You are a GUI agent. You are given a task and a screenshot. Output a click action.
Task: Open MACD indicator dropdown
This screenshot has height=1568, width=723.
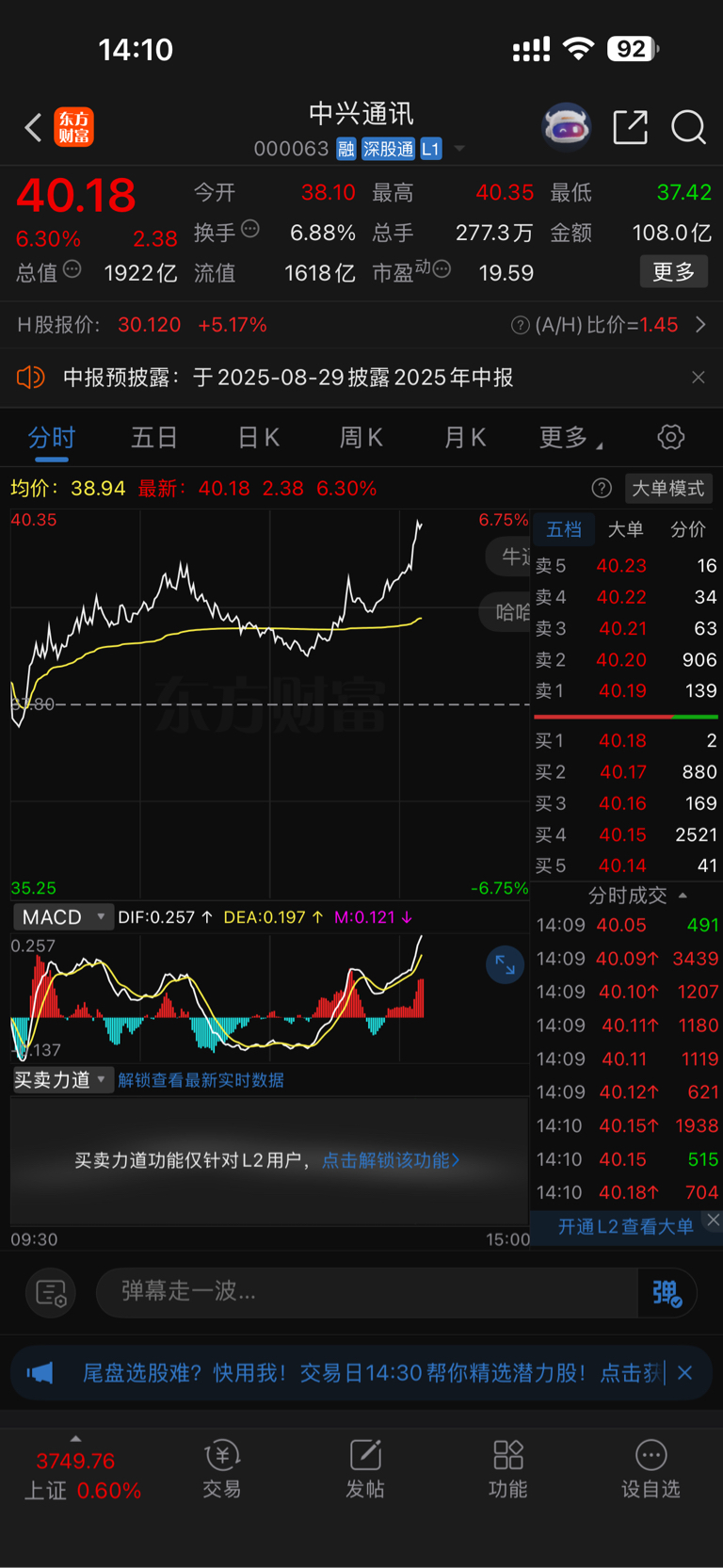click(x=62, y=917)
